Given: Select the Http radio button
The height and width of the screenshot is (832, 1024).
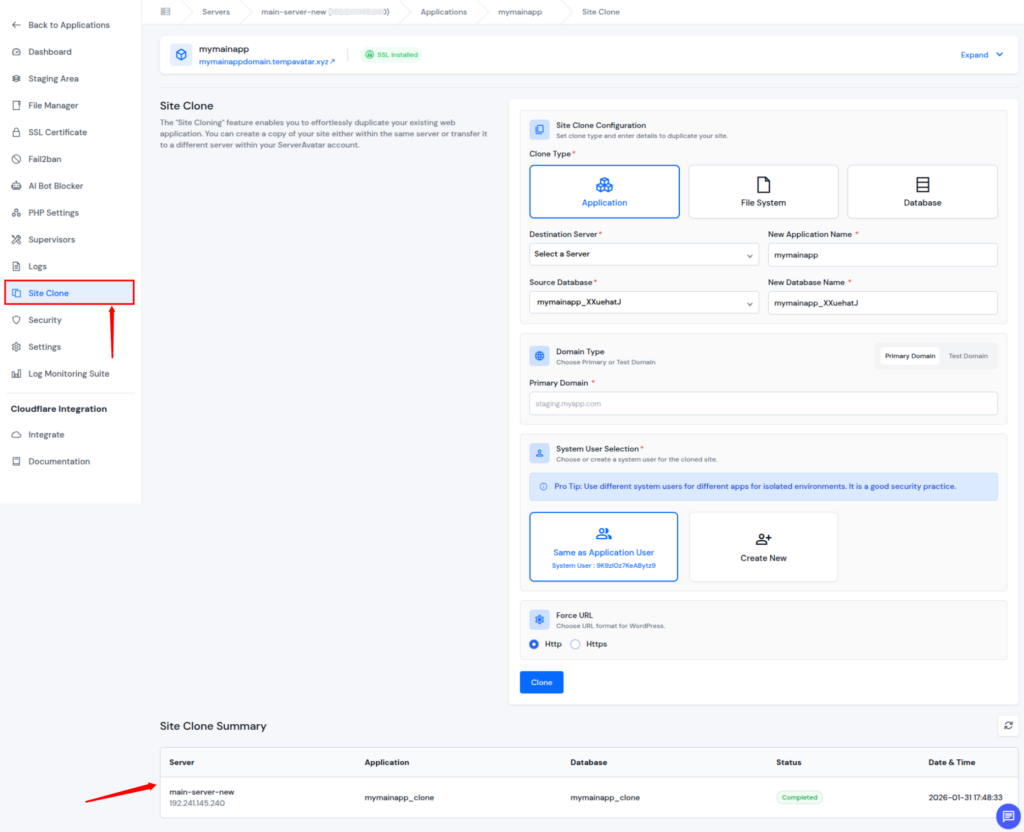Looking at the screenshot, I should 534,644.
